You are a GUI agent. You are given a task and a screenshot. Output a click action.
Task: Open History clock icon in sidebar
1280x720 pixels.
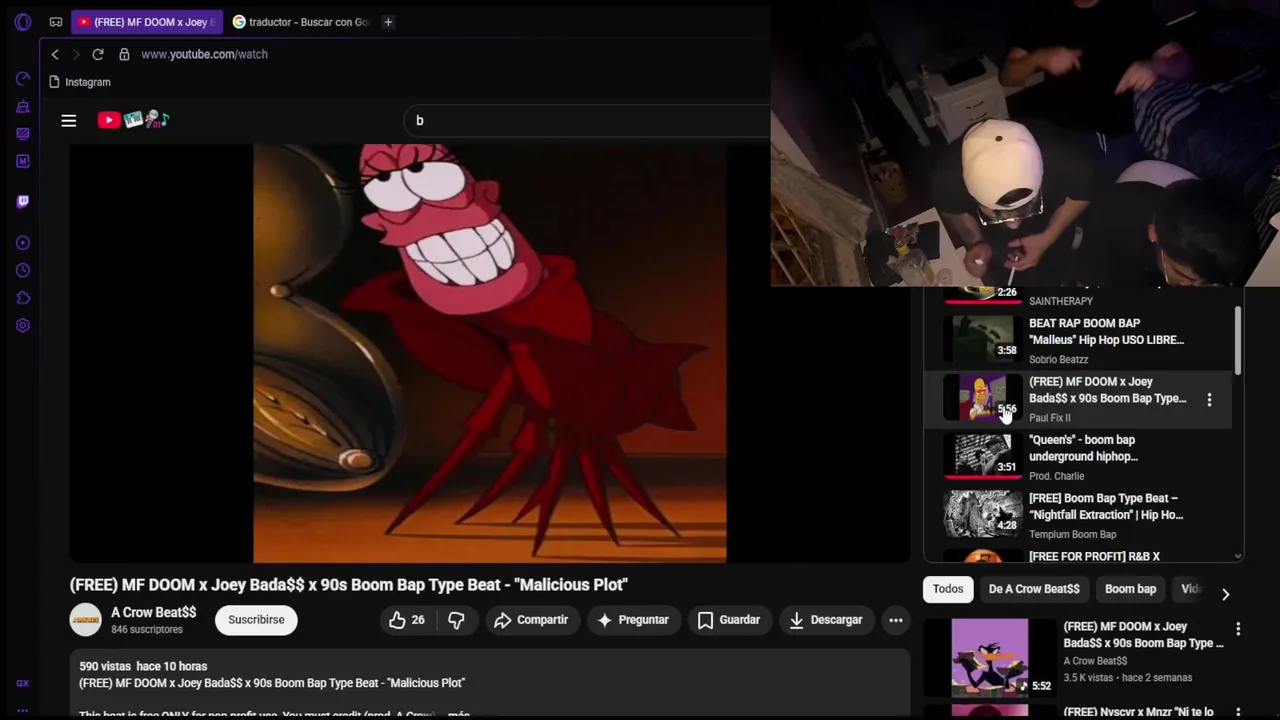tap(23, 270)
